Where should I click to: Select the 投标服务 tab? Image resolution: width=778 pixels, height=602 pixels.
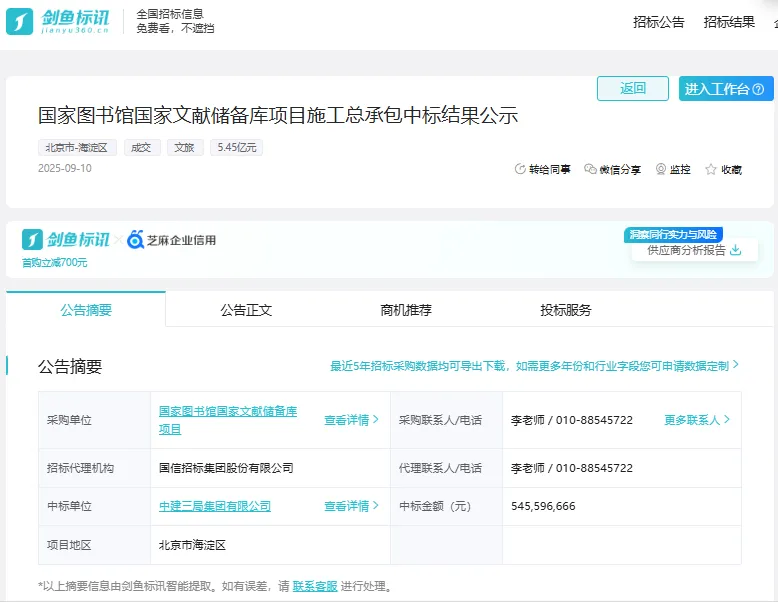(x=566, y=310)
